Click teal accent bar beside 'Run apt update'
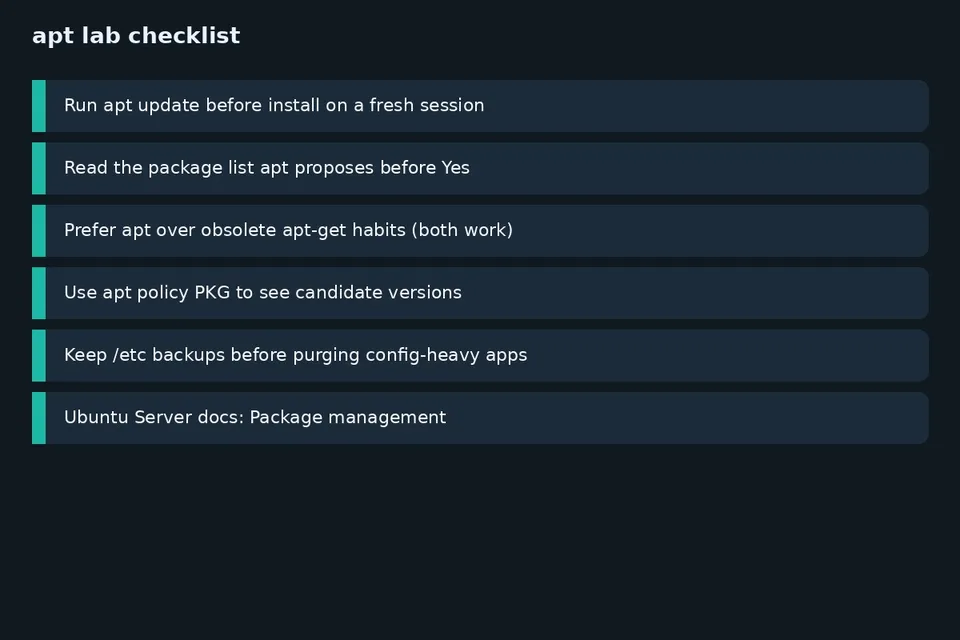 (39, 106)
